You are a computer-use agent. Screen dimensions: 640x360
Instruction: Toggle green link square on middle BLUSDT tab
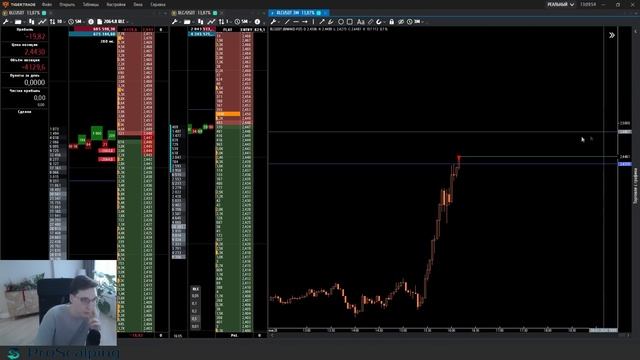click(x=215, y=13)
